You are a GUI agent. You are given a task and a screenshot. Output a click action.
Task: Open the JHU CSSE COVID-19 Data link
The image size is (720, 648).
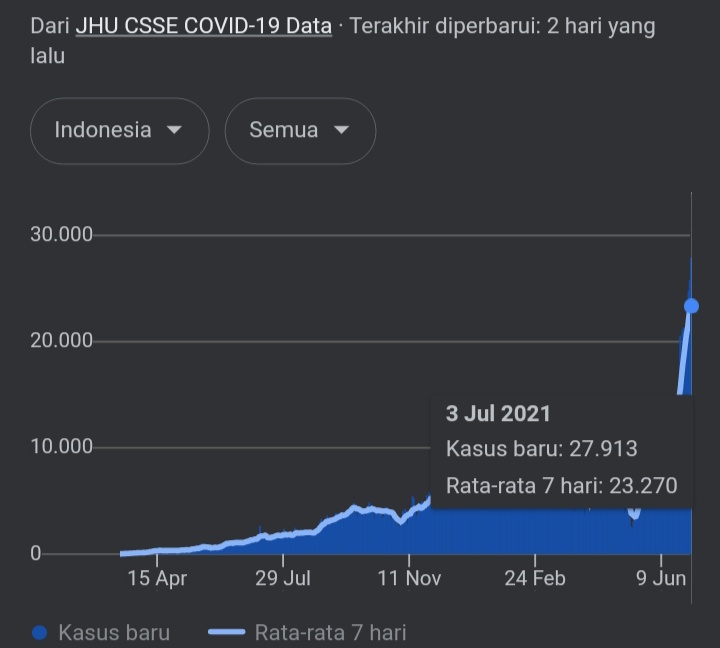click(203, 26)
